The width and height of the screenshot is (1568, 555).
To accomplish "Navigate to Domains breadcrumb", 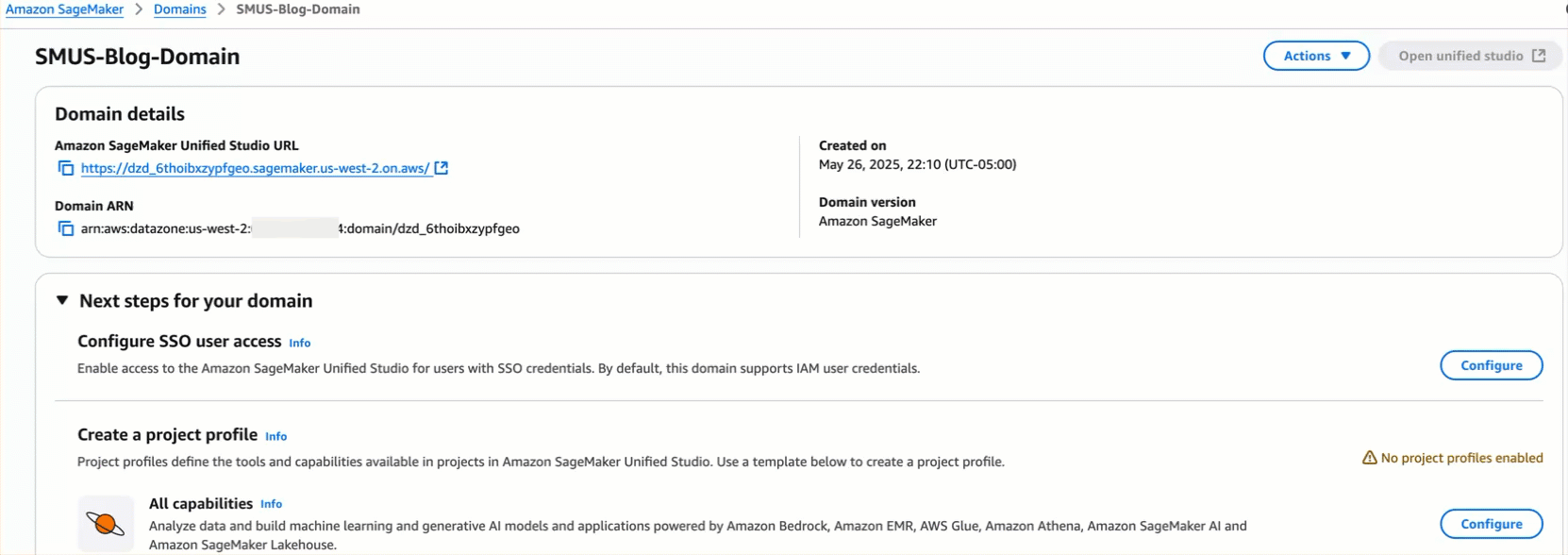I will [180, 9].
